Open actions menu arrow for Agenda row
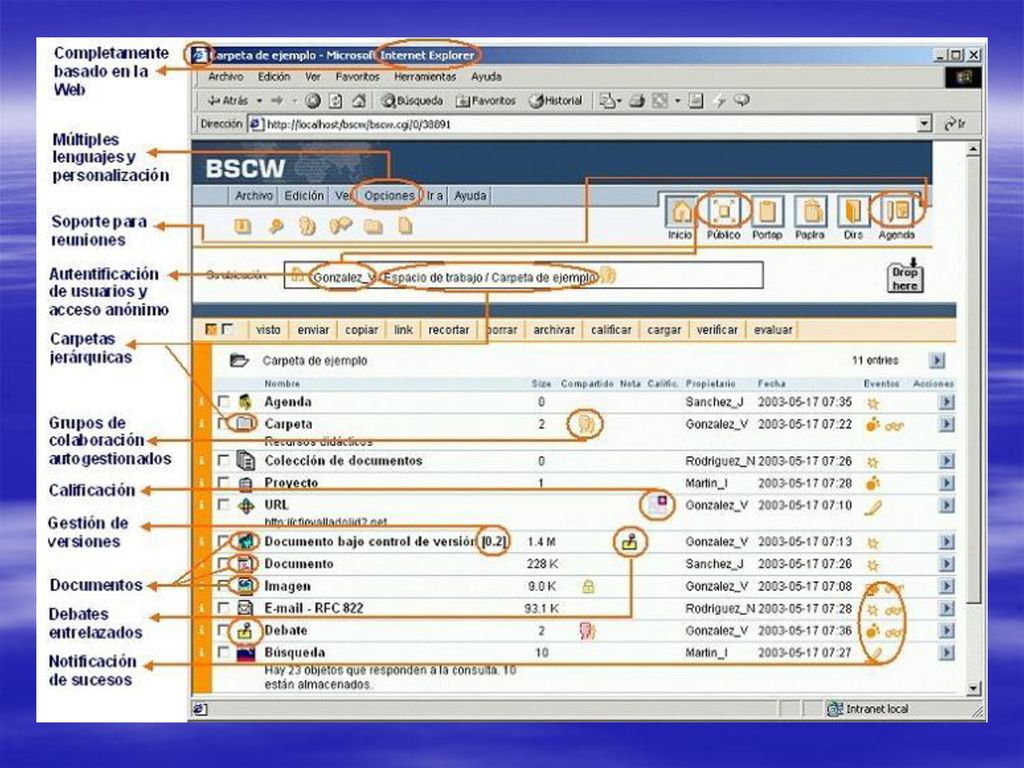 tap(946, 402)
